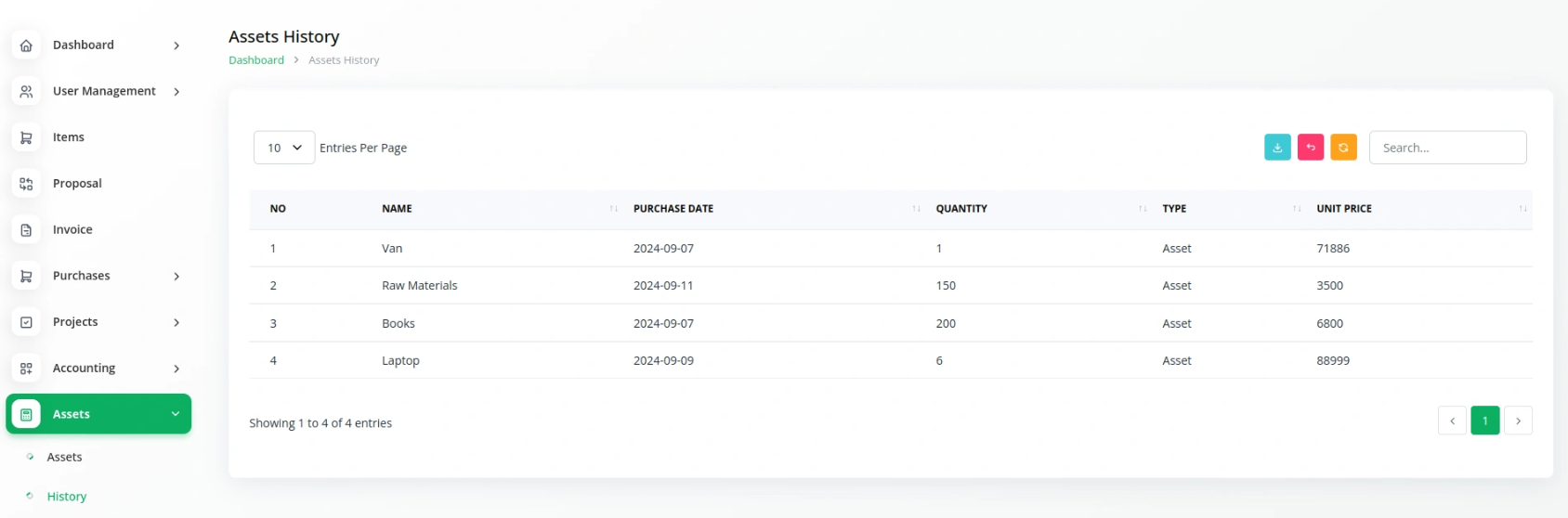Expand the Projects menu chevron

click(x=176, y=322)
